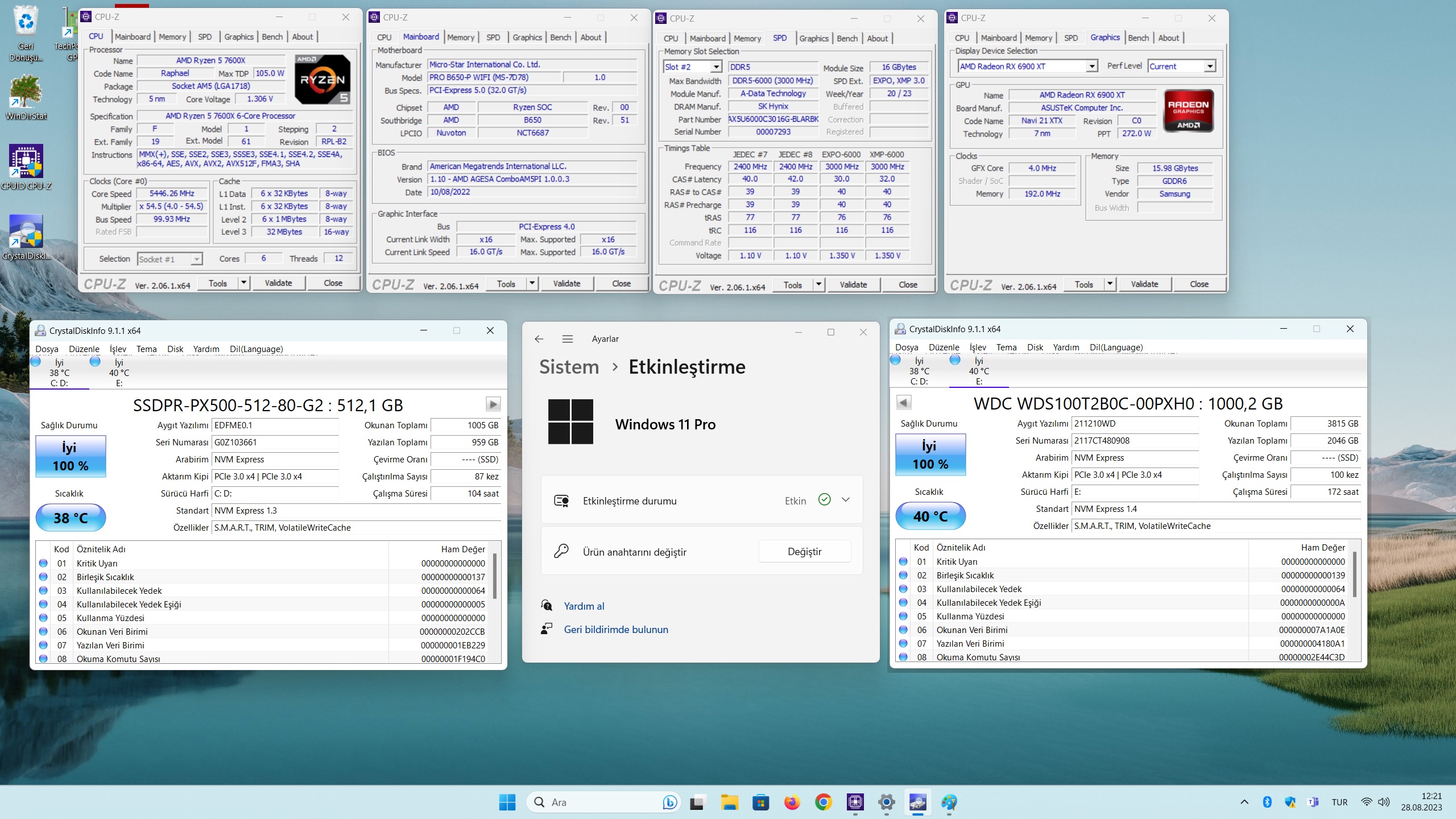
Task: Open Tools dropdown arrow in SPD window
Action: (x=818, y=284)
